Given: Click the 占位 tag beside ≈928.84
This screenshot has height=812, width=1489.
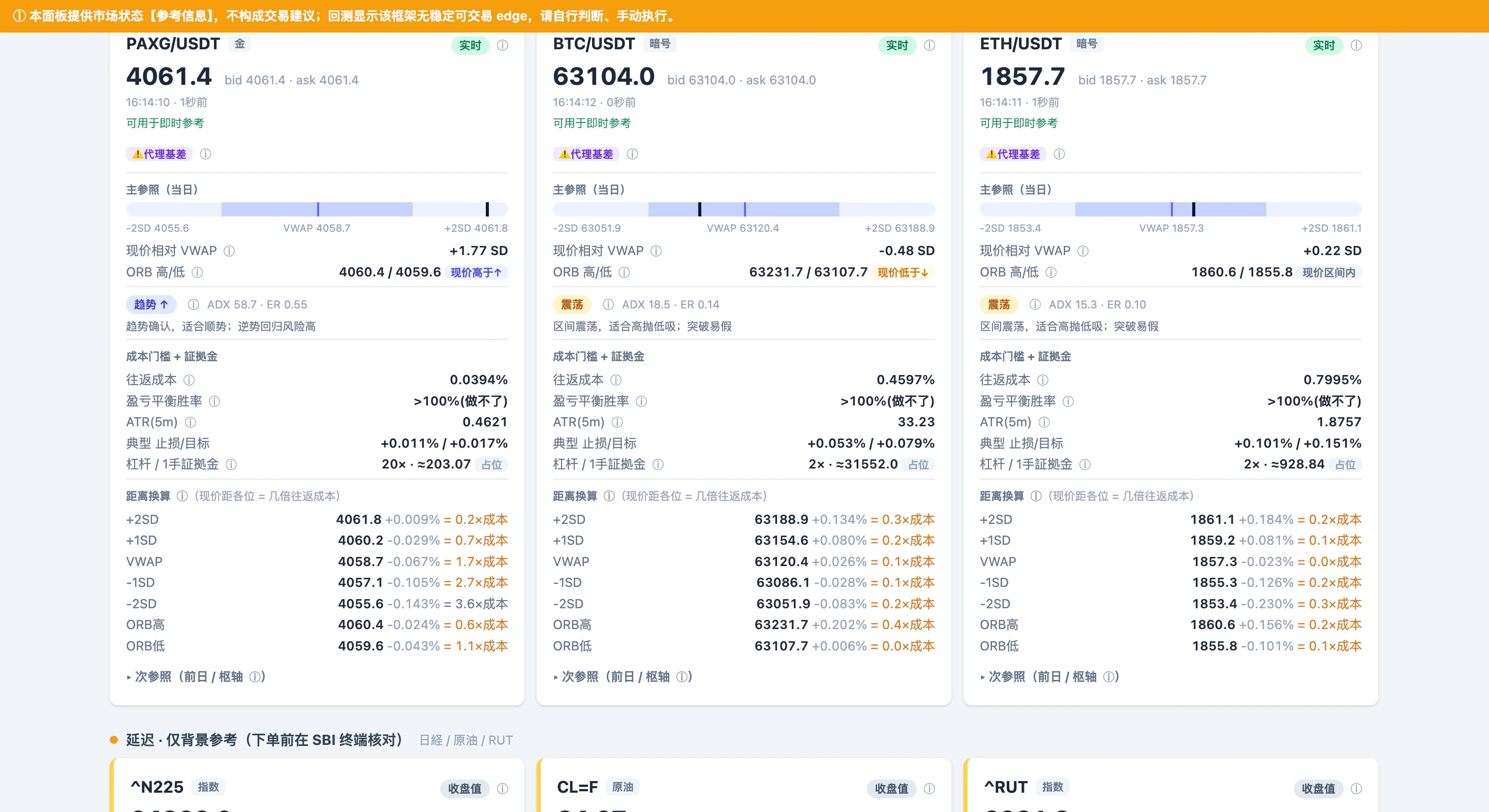Looking at the screenshot, I should (1345, 464).
